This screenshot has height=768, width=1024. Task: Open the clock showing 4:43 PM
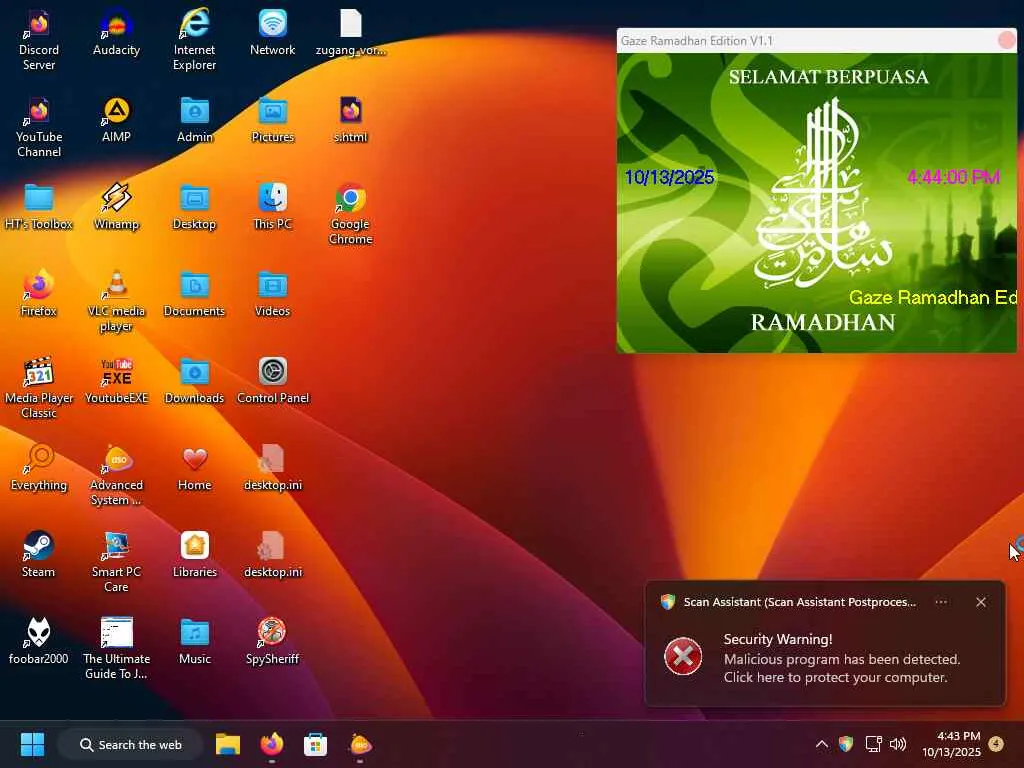pyautogui.click(x=951, y=744)
